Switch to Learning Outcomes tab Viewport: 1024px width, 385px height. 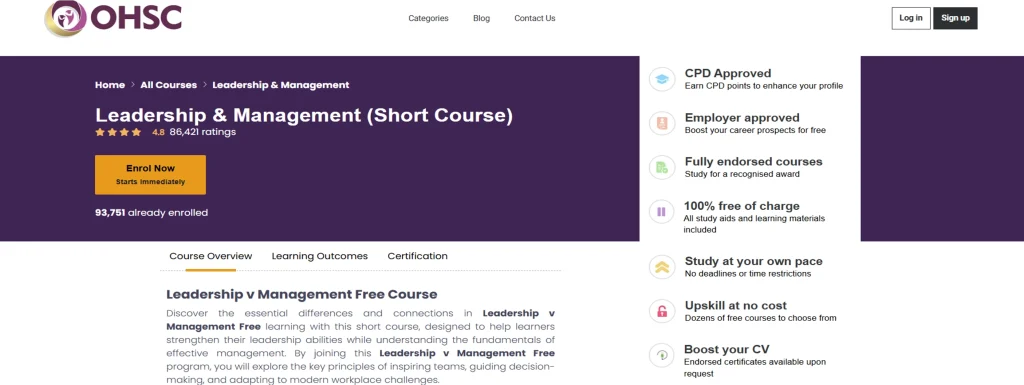[319, 256]
